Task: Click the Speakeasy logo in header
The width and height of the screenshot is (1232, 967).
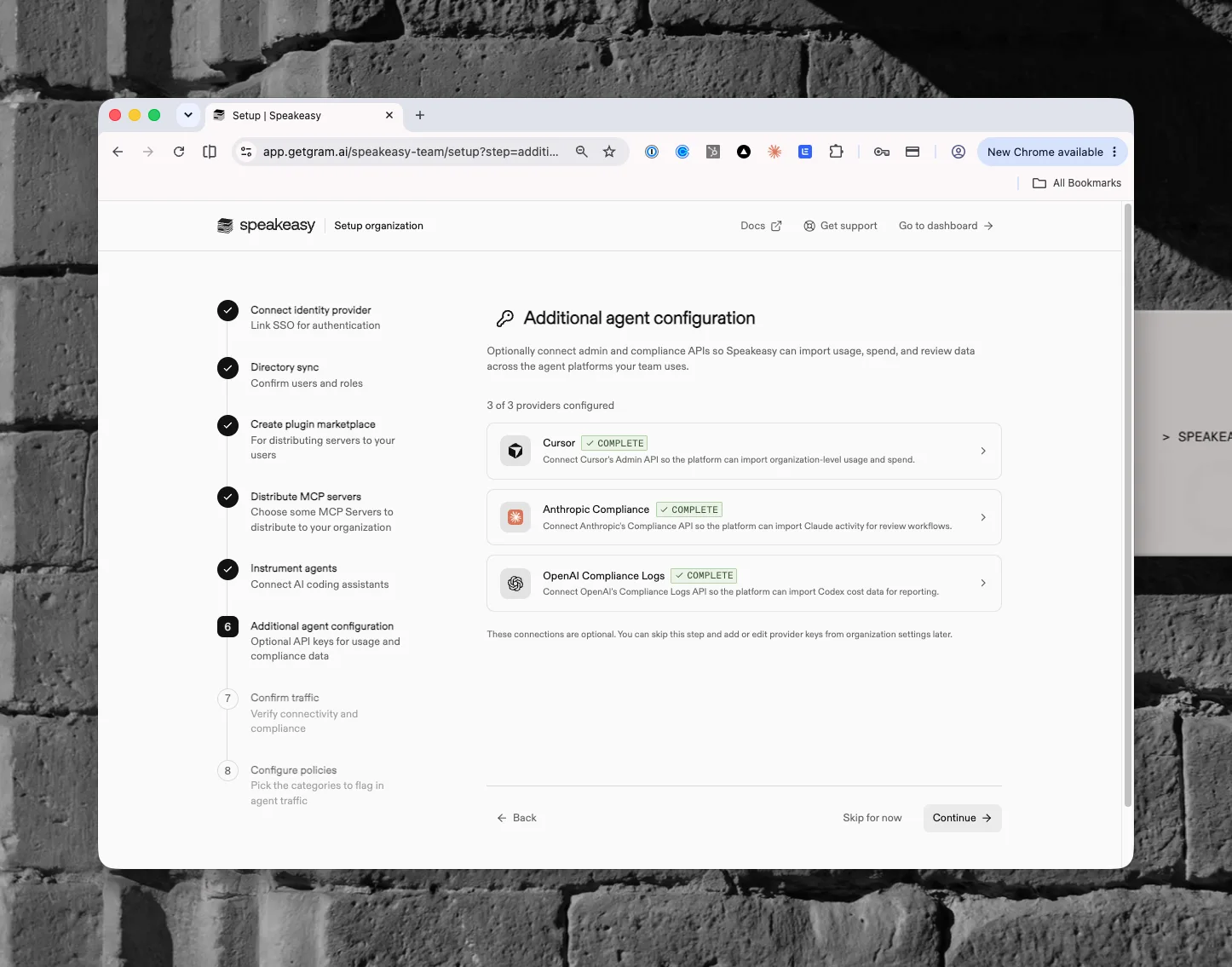Action: coord(266,225)
